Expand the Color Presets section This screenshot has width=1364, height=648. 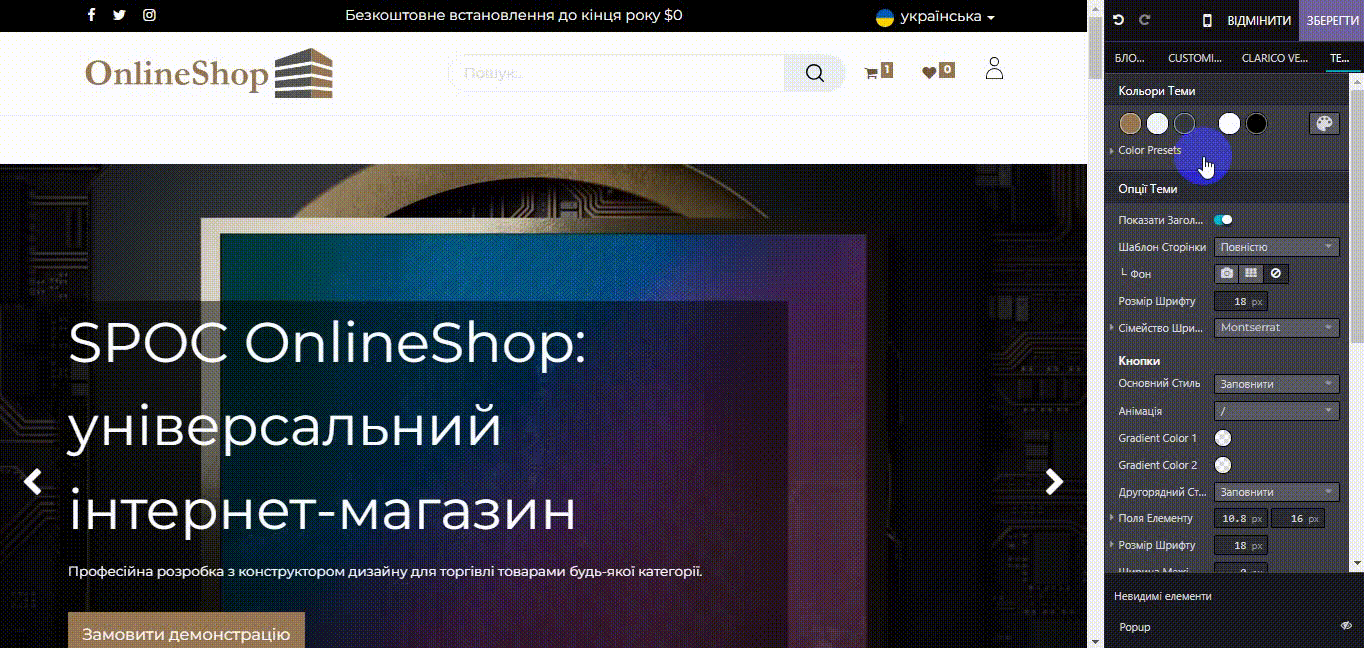coord(1149,150)
